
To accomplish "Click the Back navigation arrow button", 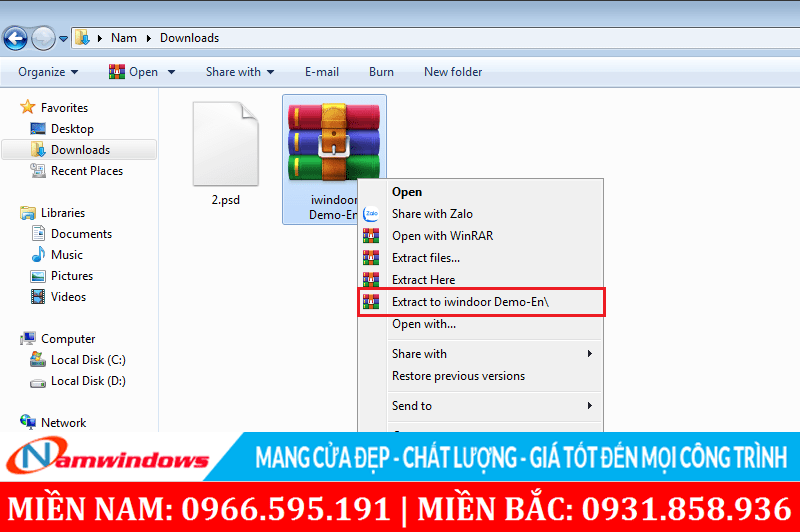I will (x=15, y=38).
